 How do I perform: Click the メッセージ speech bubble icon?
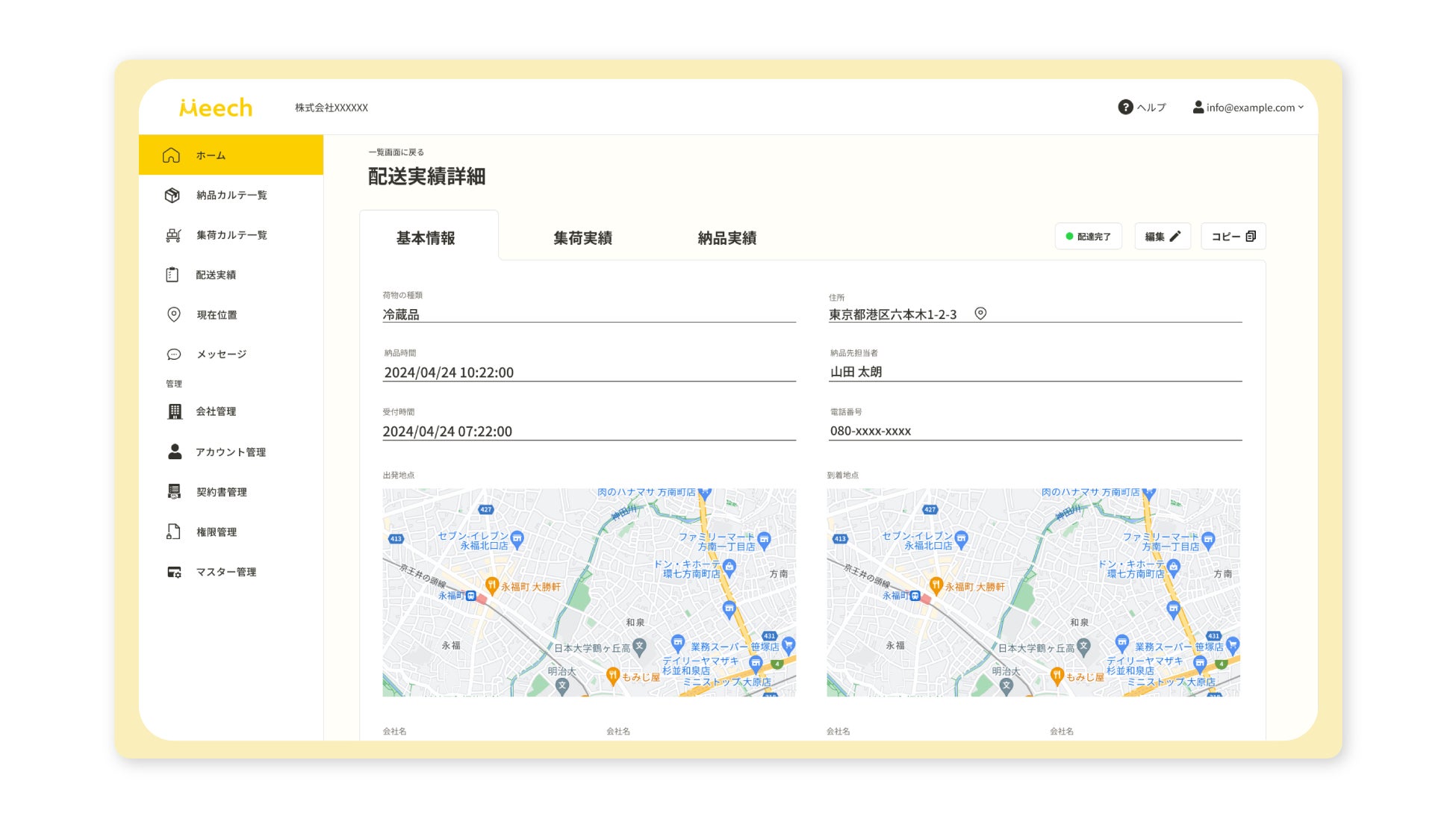coord(174,355)
